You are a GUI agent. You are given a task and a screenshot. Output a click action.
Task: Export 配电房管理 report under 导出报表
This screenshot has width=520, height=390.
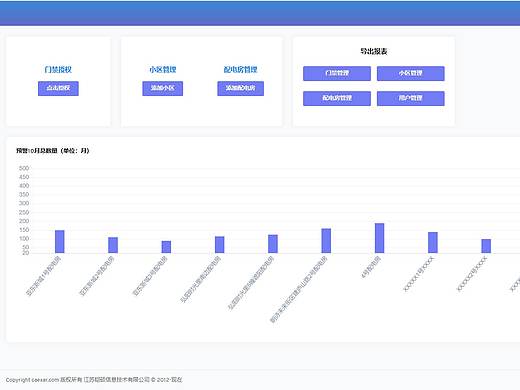tap(337, 98)
